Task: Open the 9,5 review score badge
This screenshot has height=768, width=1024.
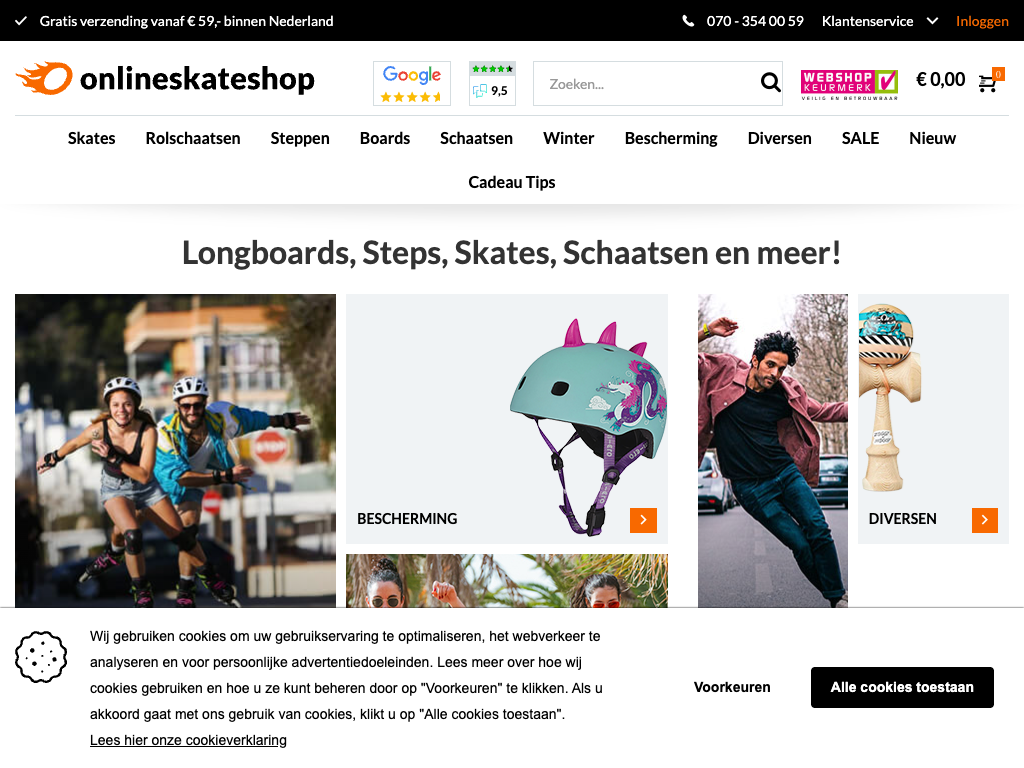Action: [492, 83]
